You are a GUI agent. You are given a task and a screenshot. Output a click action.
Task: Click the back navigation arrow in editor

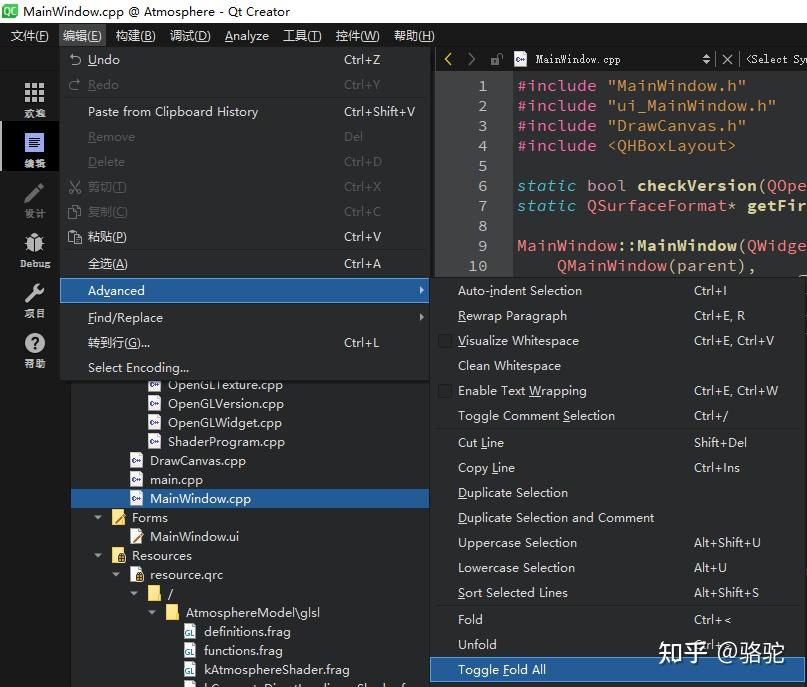point(448,60)
